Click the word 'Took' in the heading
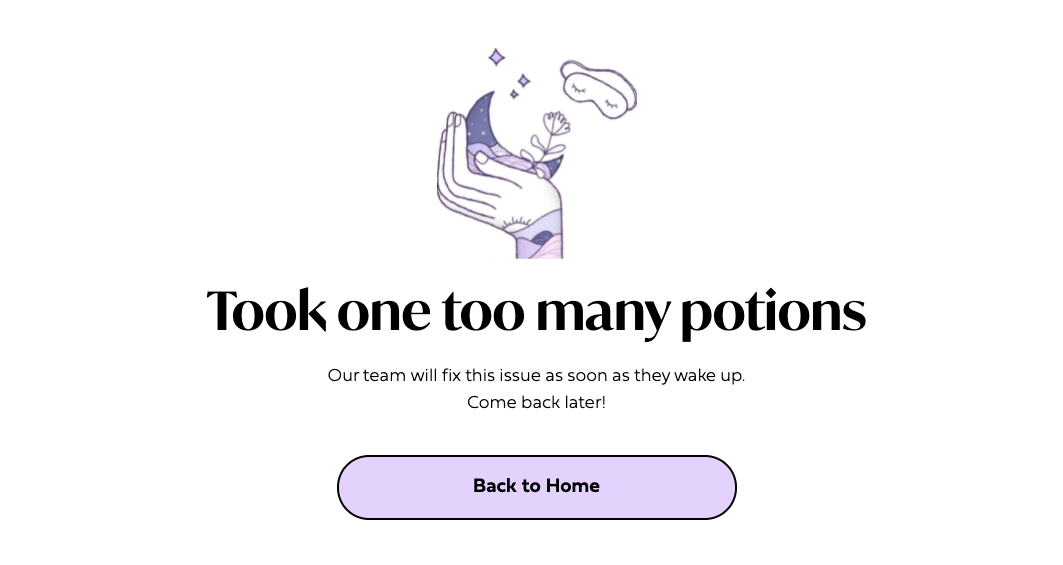 266,310
